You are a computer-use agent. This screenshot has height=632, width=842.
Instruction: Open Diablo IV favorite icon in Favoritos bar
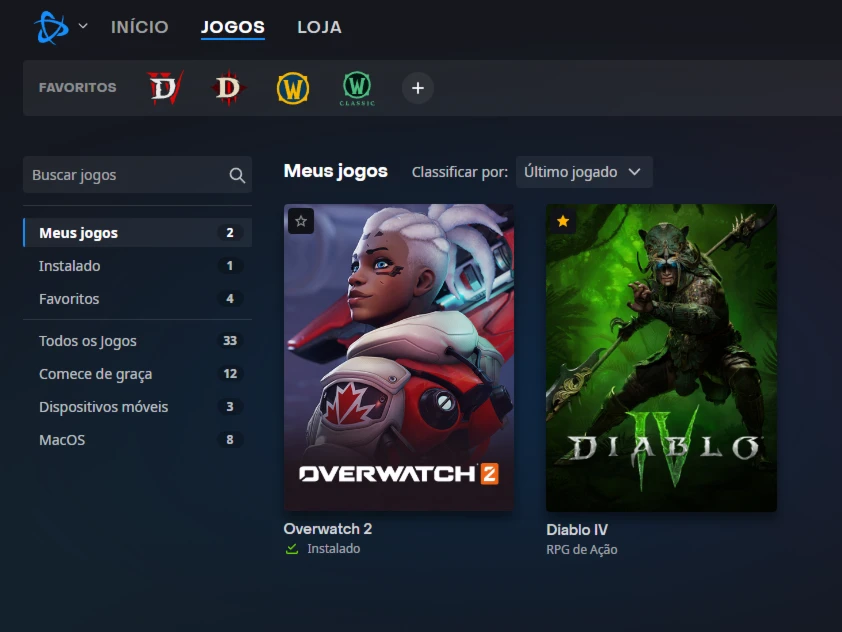tap(165, 88)
